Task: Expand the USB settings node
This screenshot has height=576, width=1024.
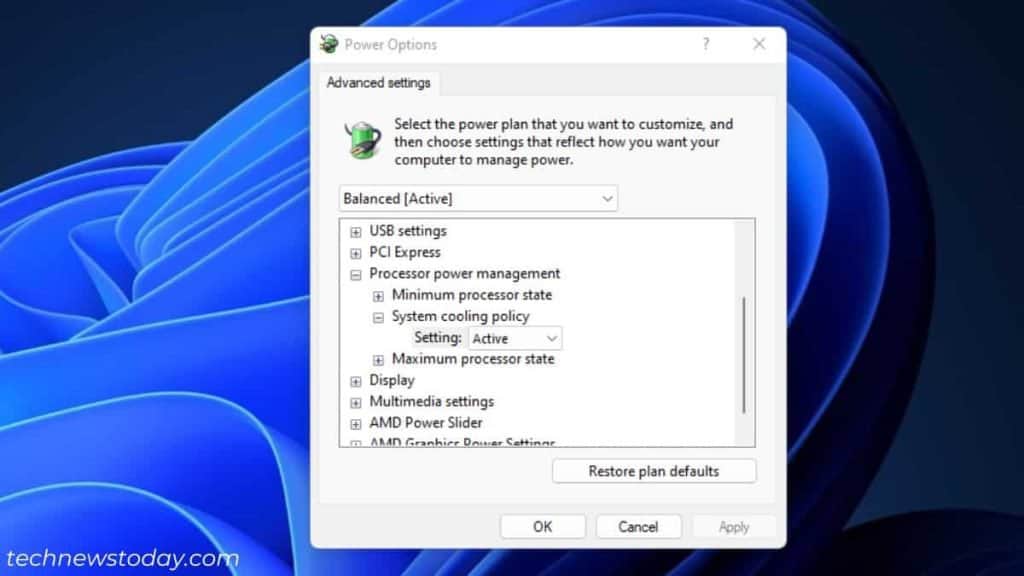Action: coord(356,232)
